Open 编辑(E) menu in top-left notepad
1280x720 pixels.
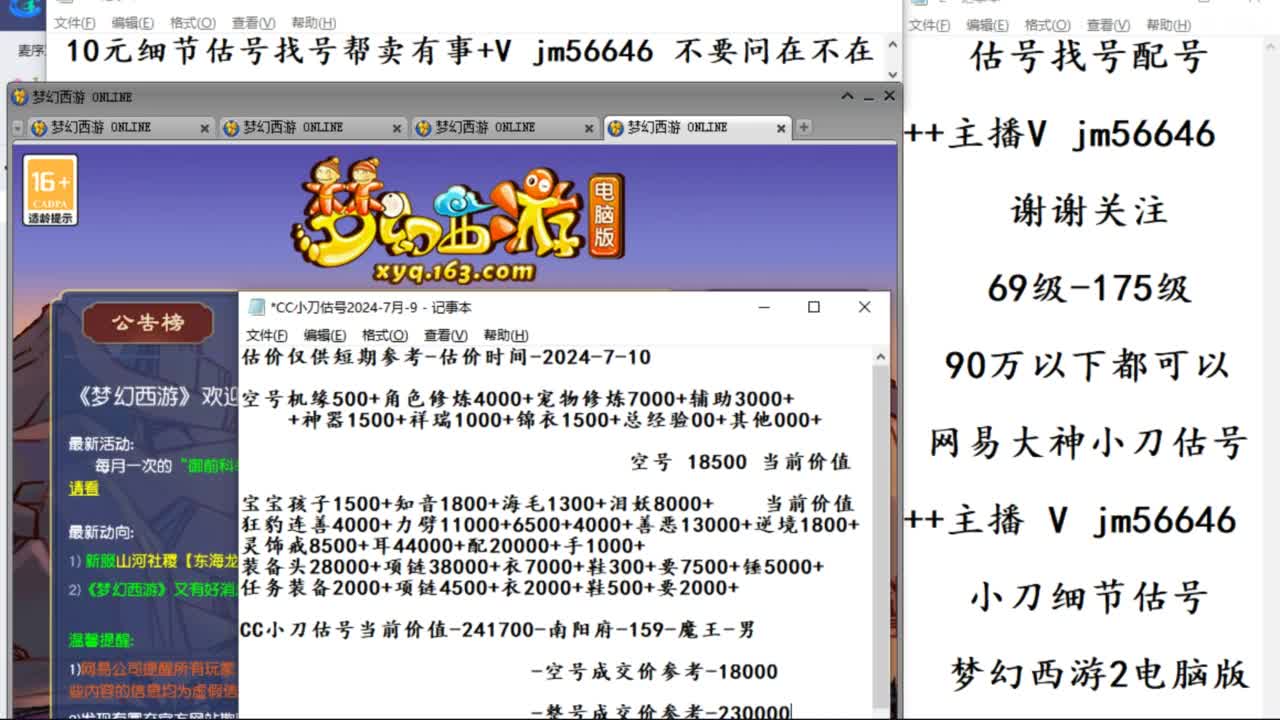tap(133, 23)
